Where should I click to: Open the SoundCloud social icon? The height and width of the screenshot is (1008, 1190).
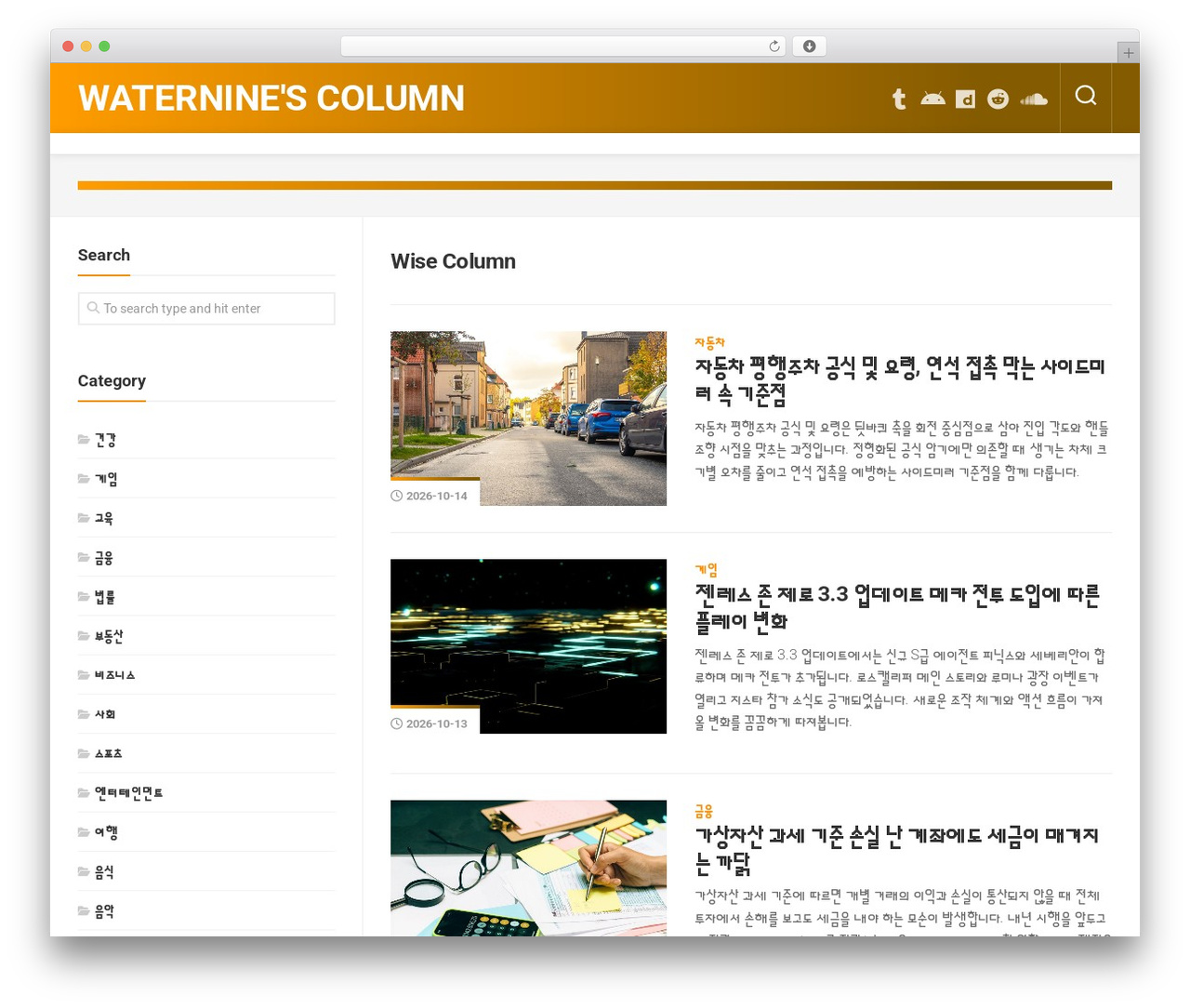tap(1034, 99)
